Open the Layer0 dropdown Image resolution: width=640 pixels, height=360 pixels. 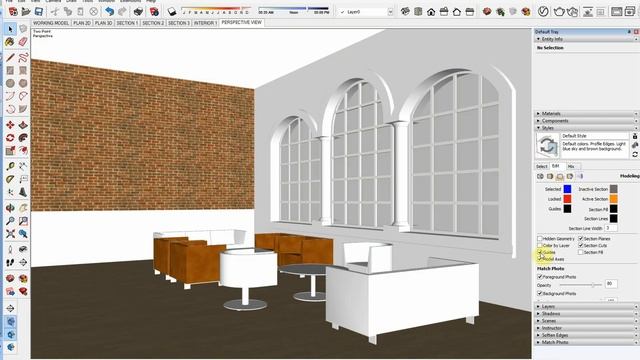(x=390, y=12)
